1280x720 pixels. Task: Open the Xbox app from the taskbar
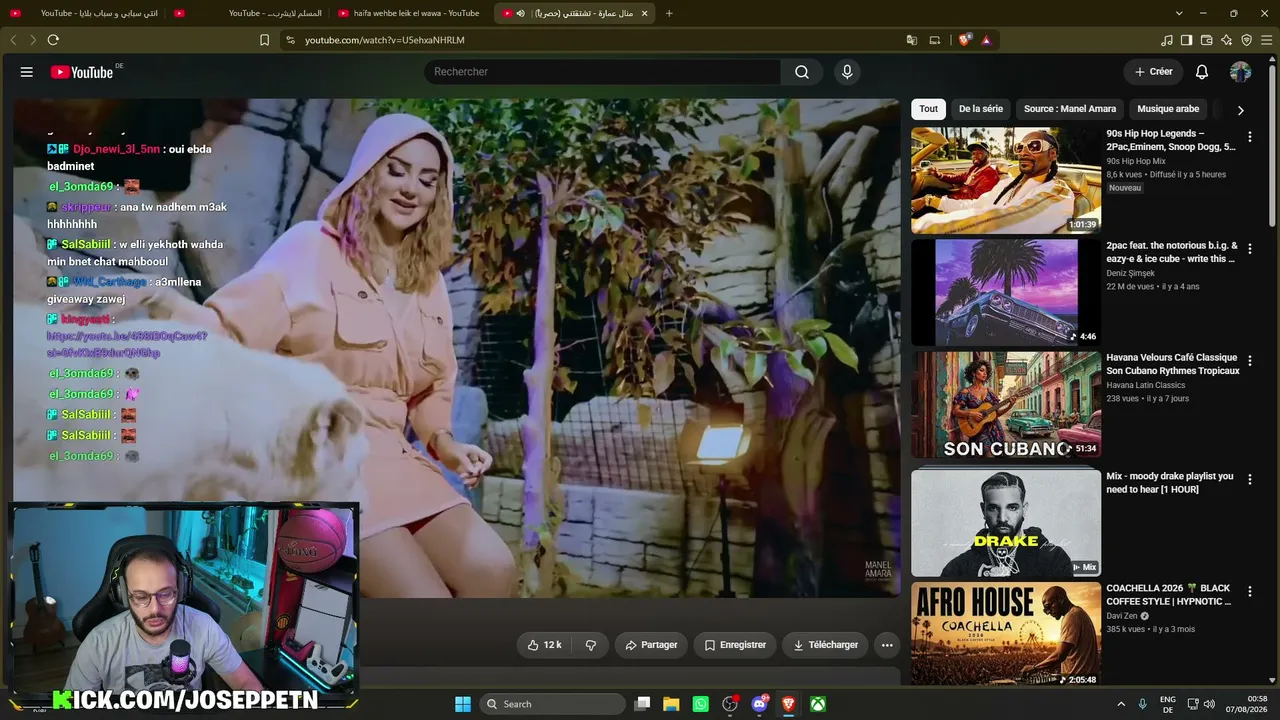(x=818, y=704)
